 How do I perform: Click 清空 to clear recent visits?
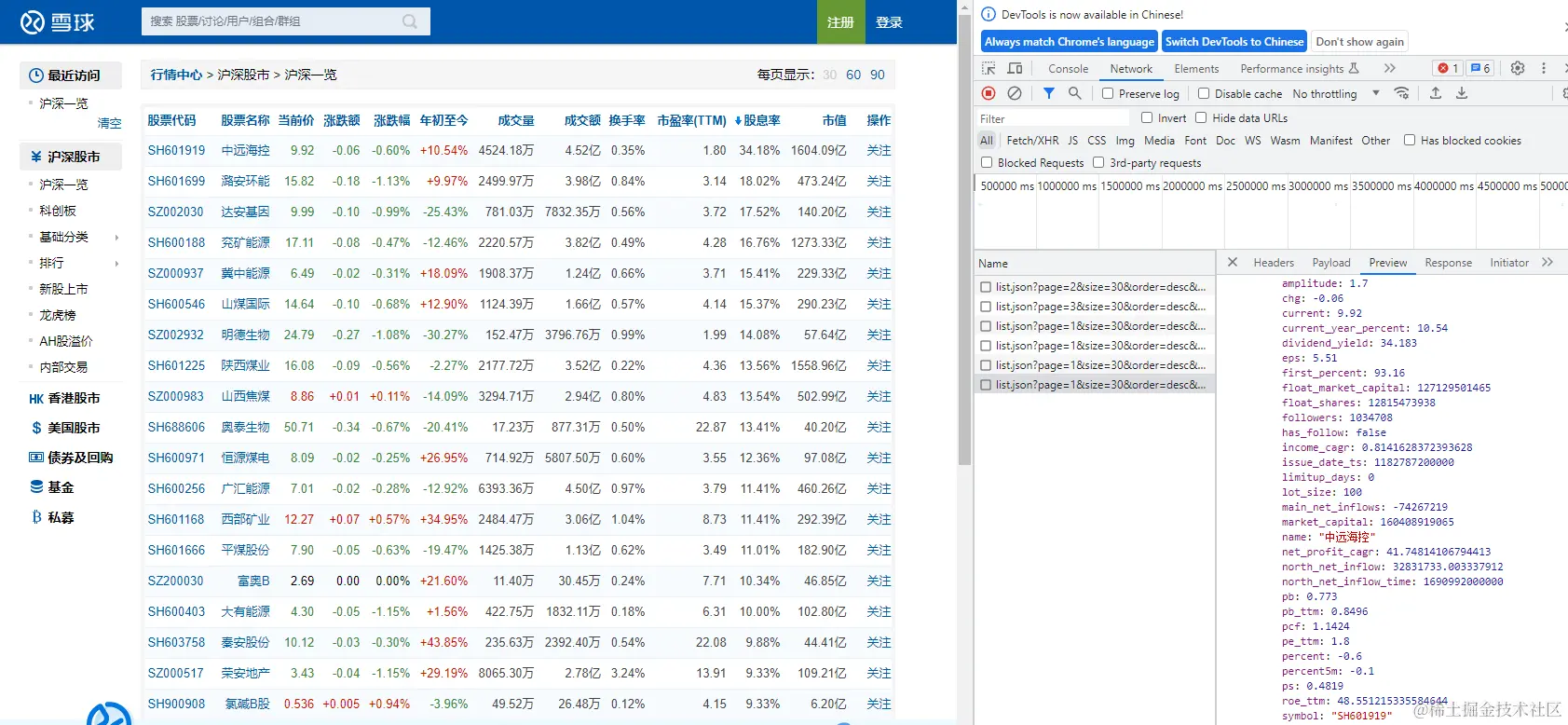click(110, 123)
